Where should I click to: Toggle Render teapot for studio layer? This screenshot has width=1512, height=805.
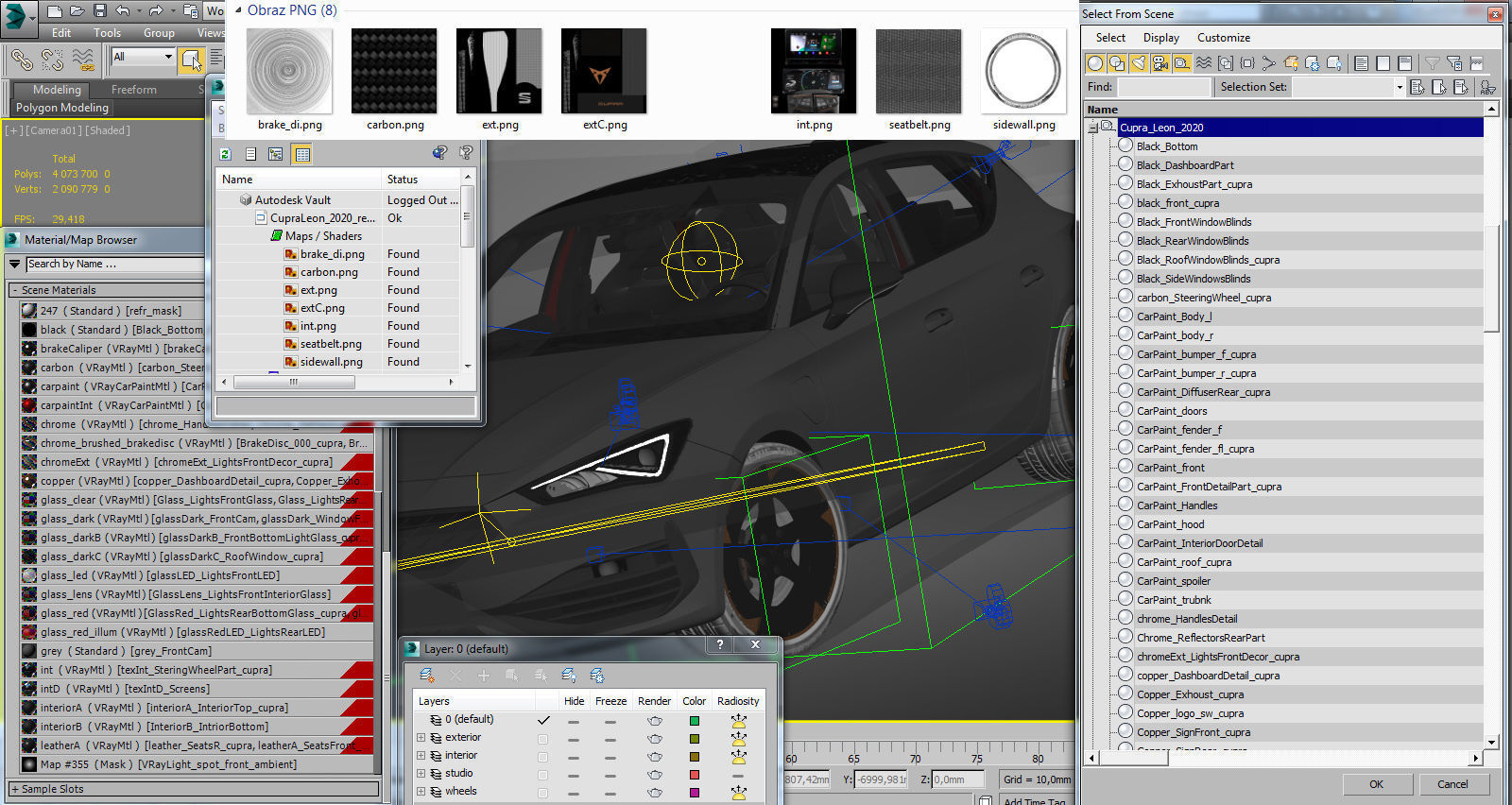point(654,775)
